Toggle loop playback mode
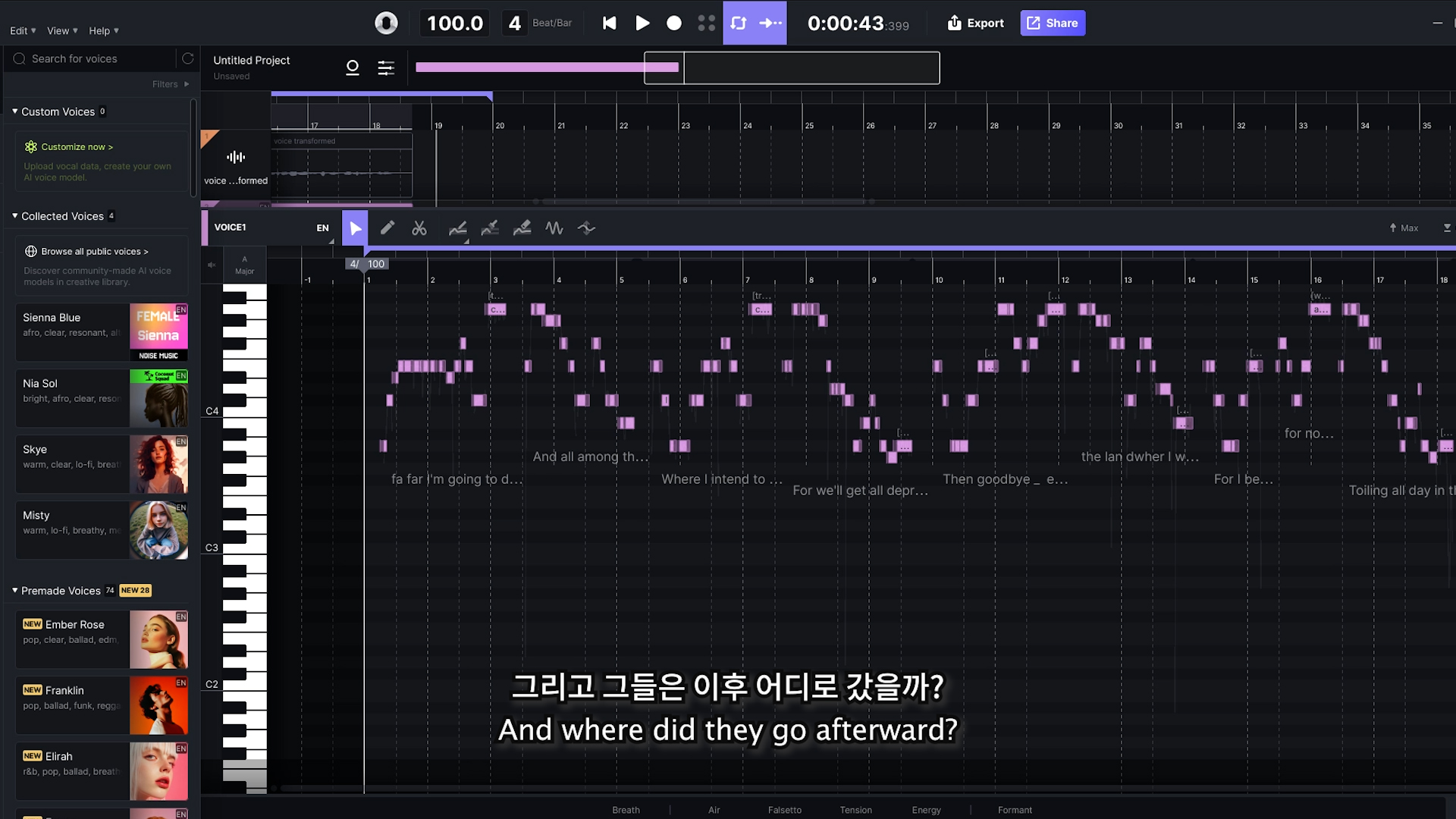1456x819 pixels. click(x=739, y=23)
